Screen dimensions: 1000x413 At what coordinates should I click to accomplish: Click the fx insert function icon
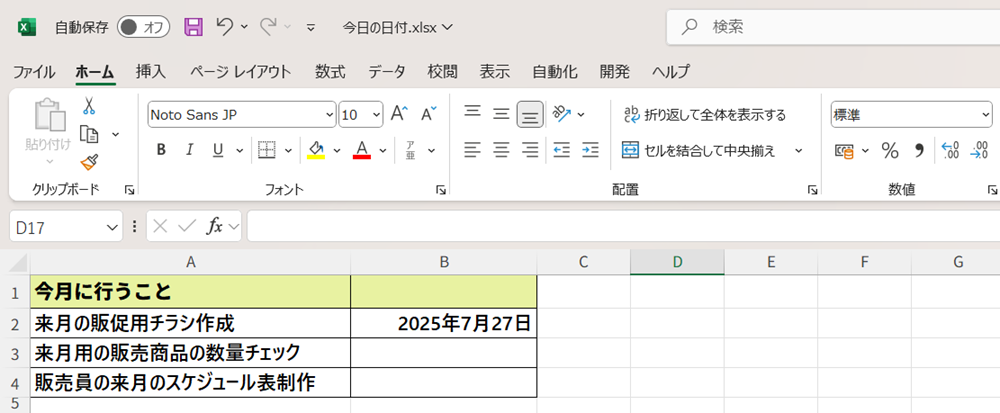tap(214, 226)
